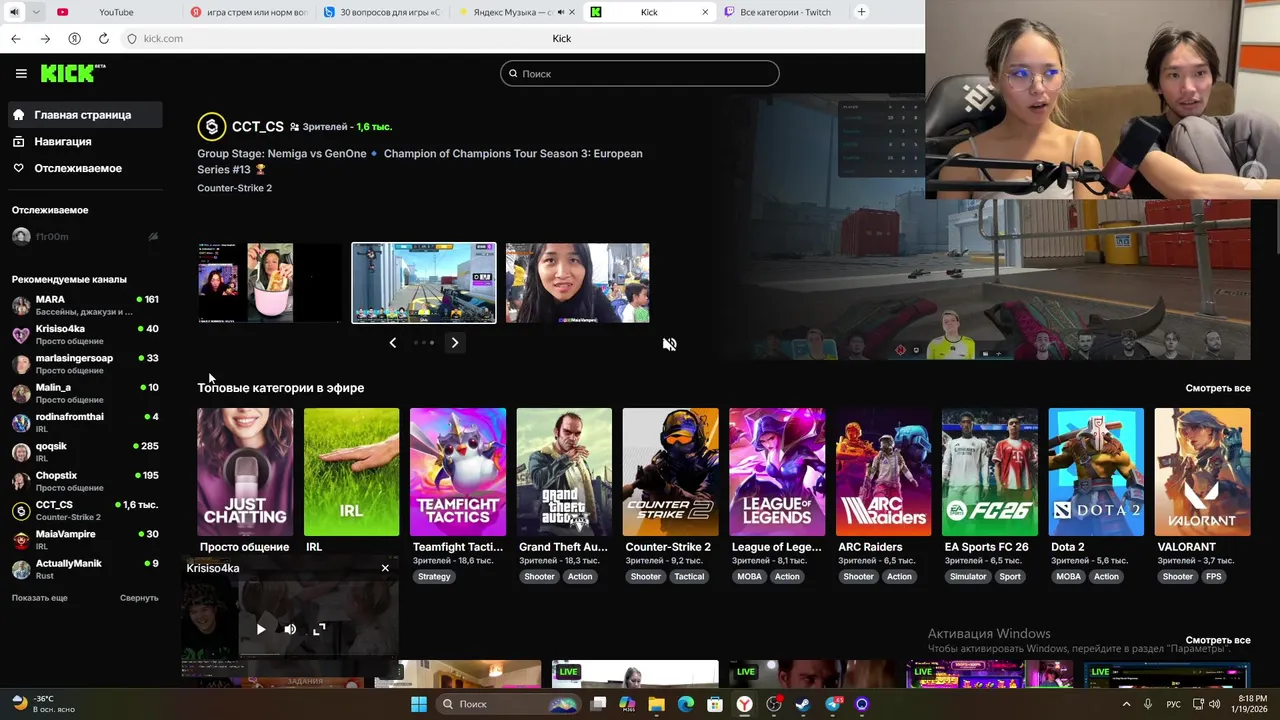
Task: Open Dota 2 category card
Action: pos(1096,472)
